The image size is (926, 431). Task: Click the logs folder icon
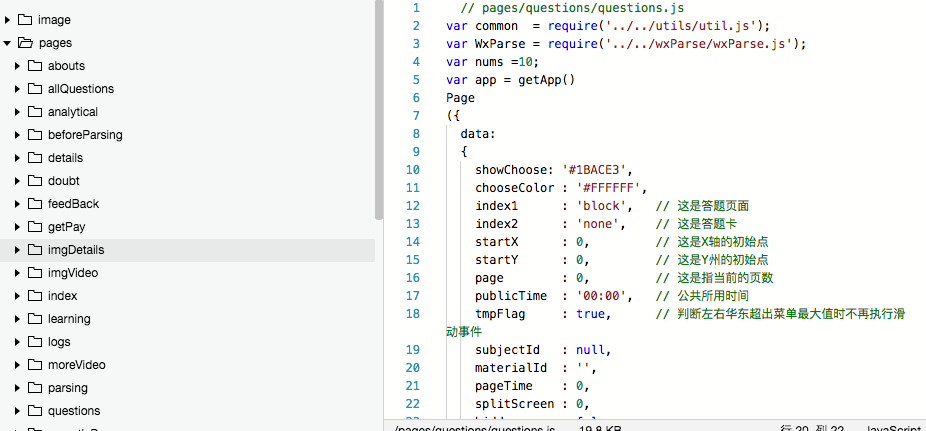35,342
